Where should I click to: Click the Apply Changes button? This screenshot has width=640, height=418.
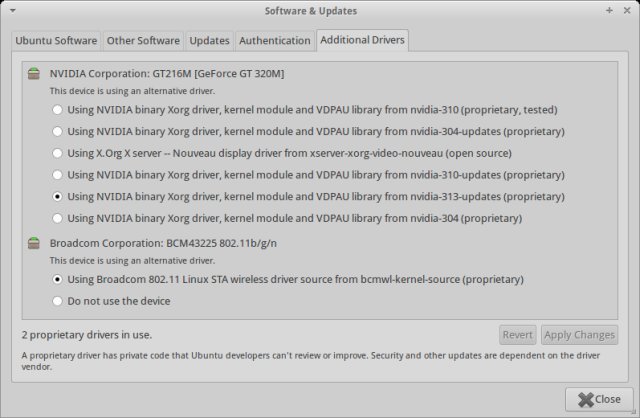pos(579,335)
